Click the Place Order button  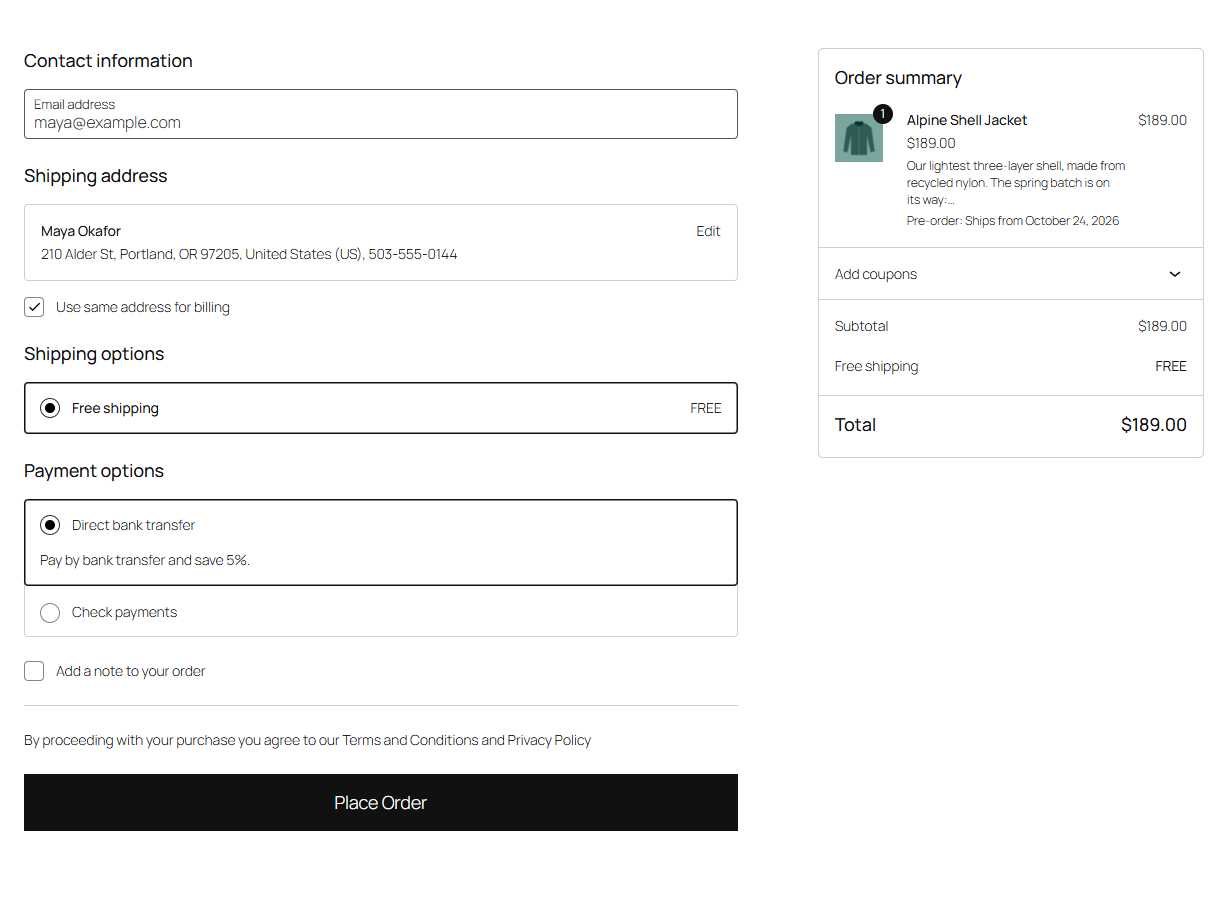(x=381, y=802)
